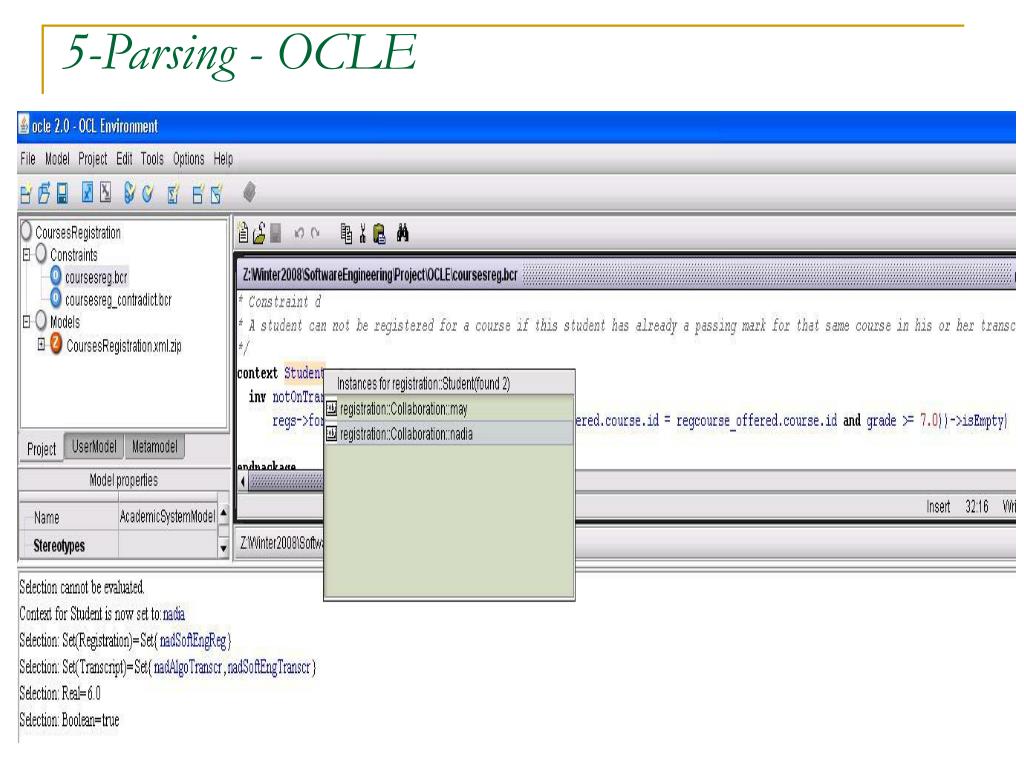Click the editor's disabled Save icon
The height and width of the screenshot is (768, 1024).
(x=276, y=233)
